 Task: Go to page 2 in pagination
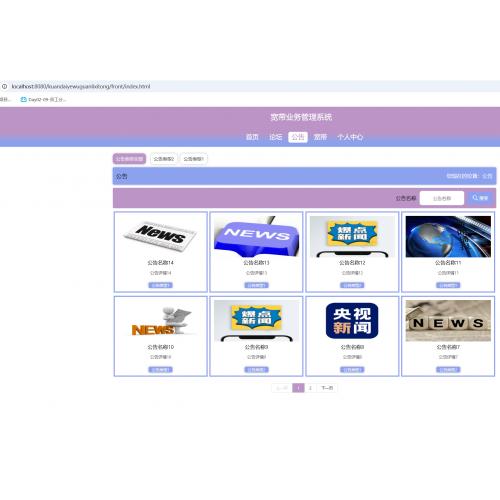click(310, 388)
